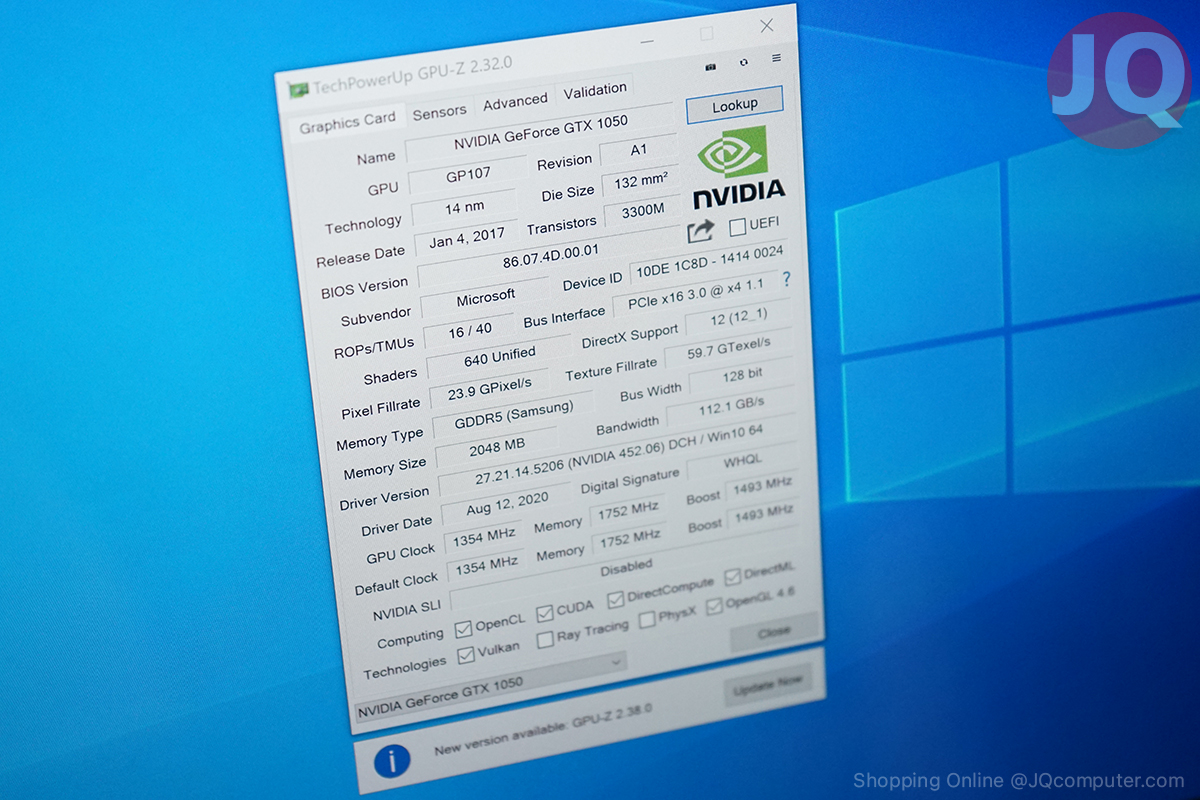Click the BIOS export share arrow icon
Screen dimensions: 1200x800
coord(701,231)
